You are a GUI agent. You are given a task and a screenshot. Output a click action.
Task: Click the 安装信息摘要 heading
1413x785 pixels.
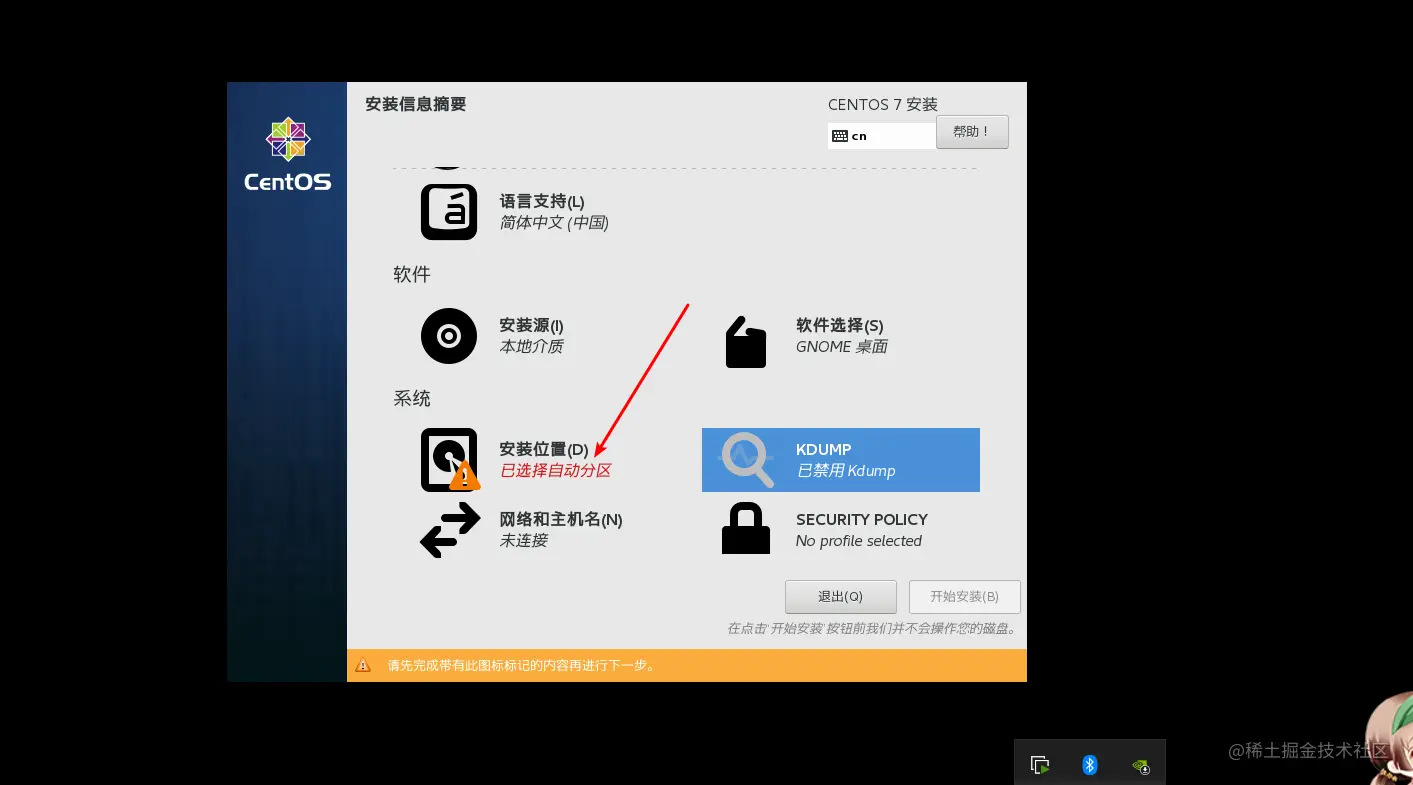[415, 104]
